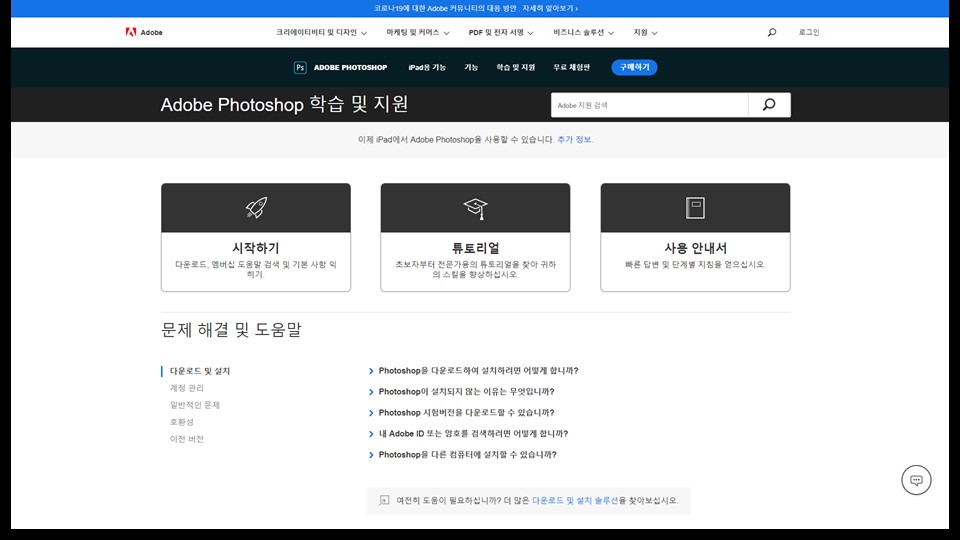
Task: Expand 'Photoshop을 다운로드하여 설치하려면' question
Action: pos(473,370)
